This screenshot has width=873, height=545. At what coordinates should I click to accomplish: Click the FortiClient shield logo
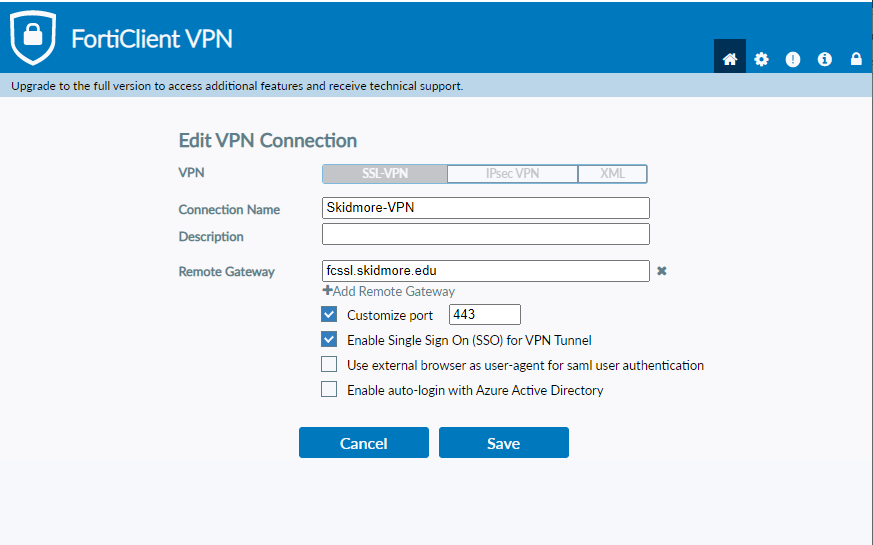tap(32, 39)
